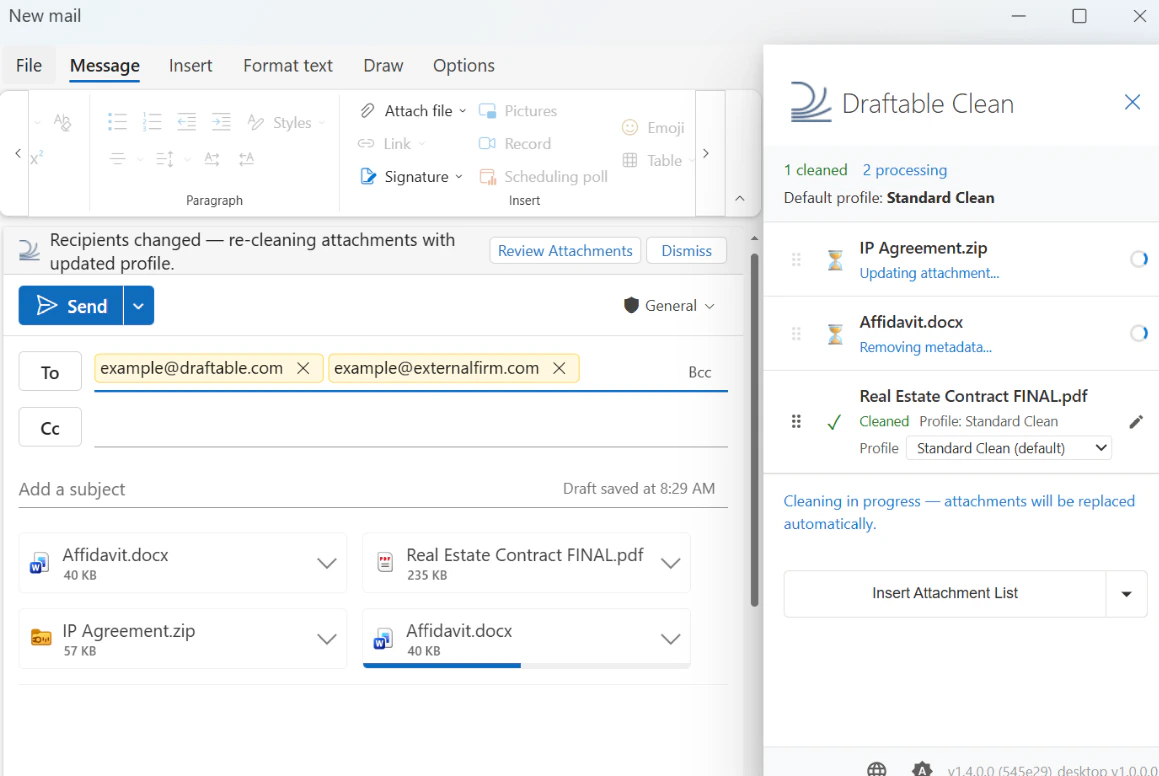The height and width of the screenshot is (776, 1159).
Task: Click the Review Attachments button
Action: click(x=565, y=251)
